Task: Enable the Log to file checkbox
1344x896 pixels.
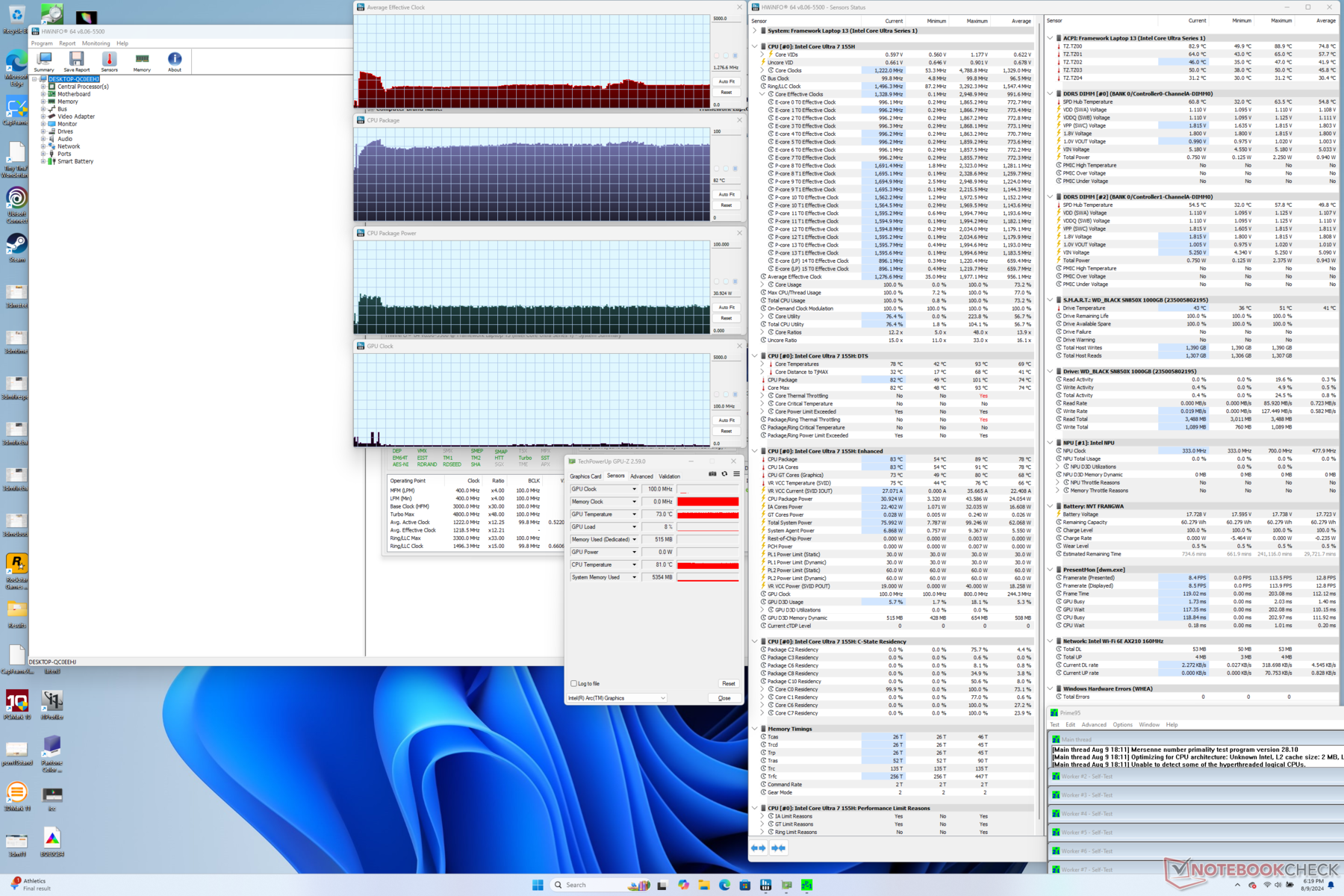Action: [573, 683]
